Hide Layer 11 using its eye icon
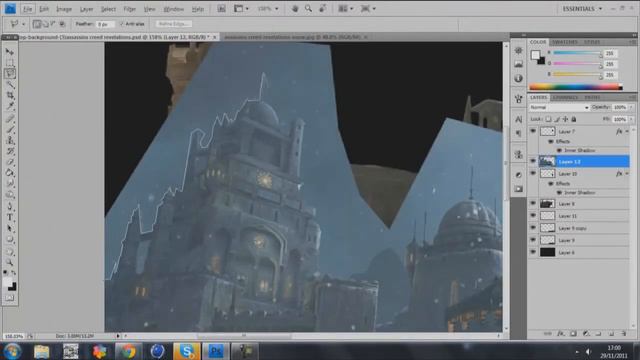The width and height of the screenshot is (640, 360). 533,216
